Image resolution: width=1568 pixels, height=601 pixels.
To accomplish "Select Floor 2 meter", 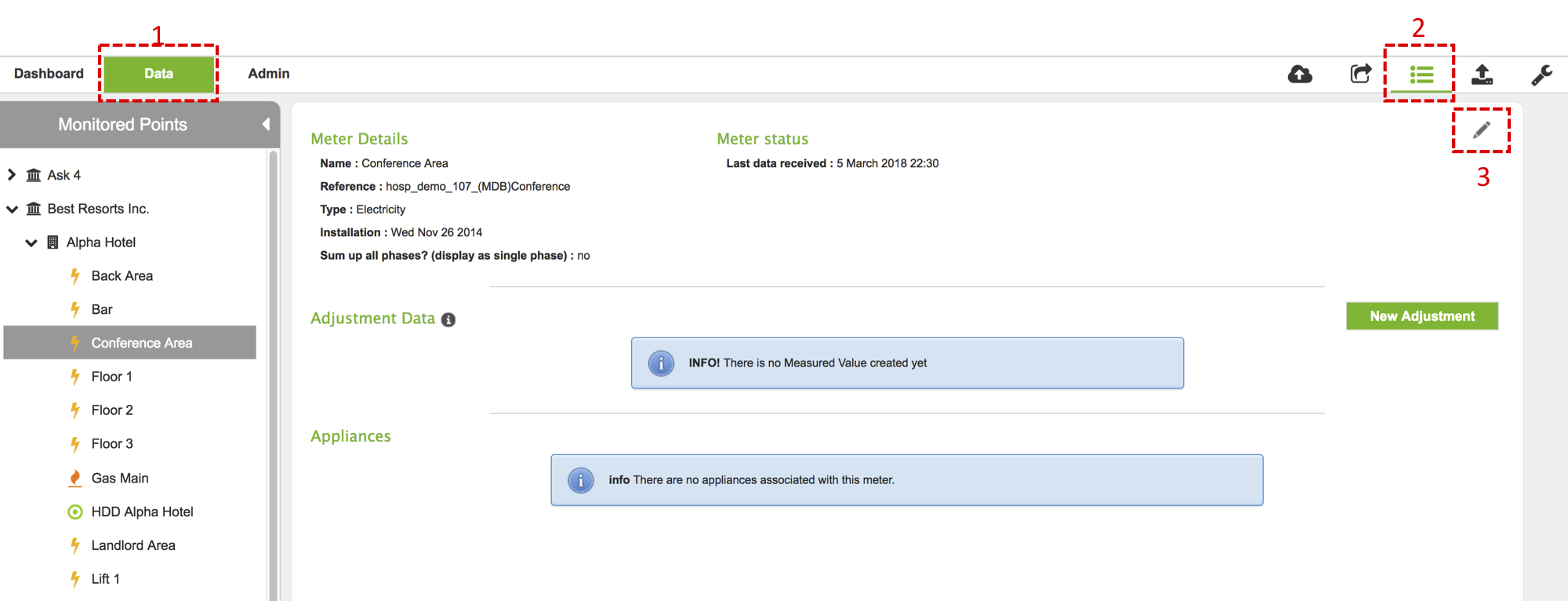I will point(112,410).
